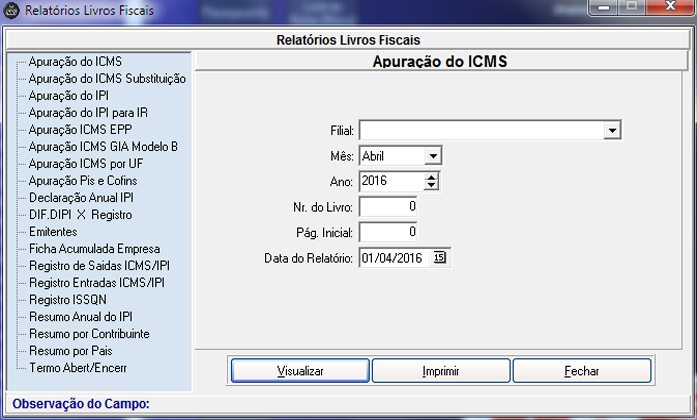Select Declaração Anual IPI

[81, 197]
